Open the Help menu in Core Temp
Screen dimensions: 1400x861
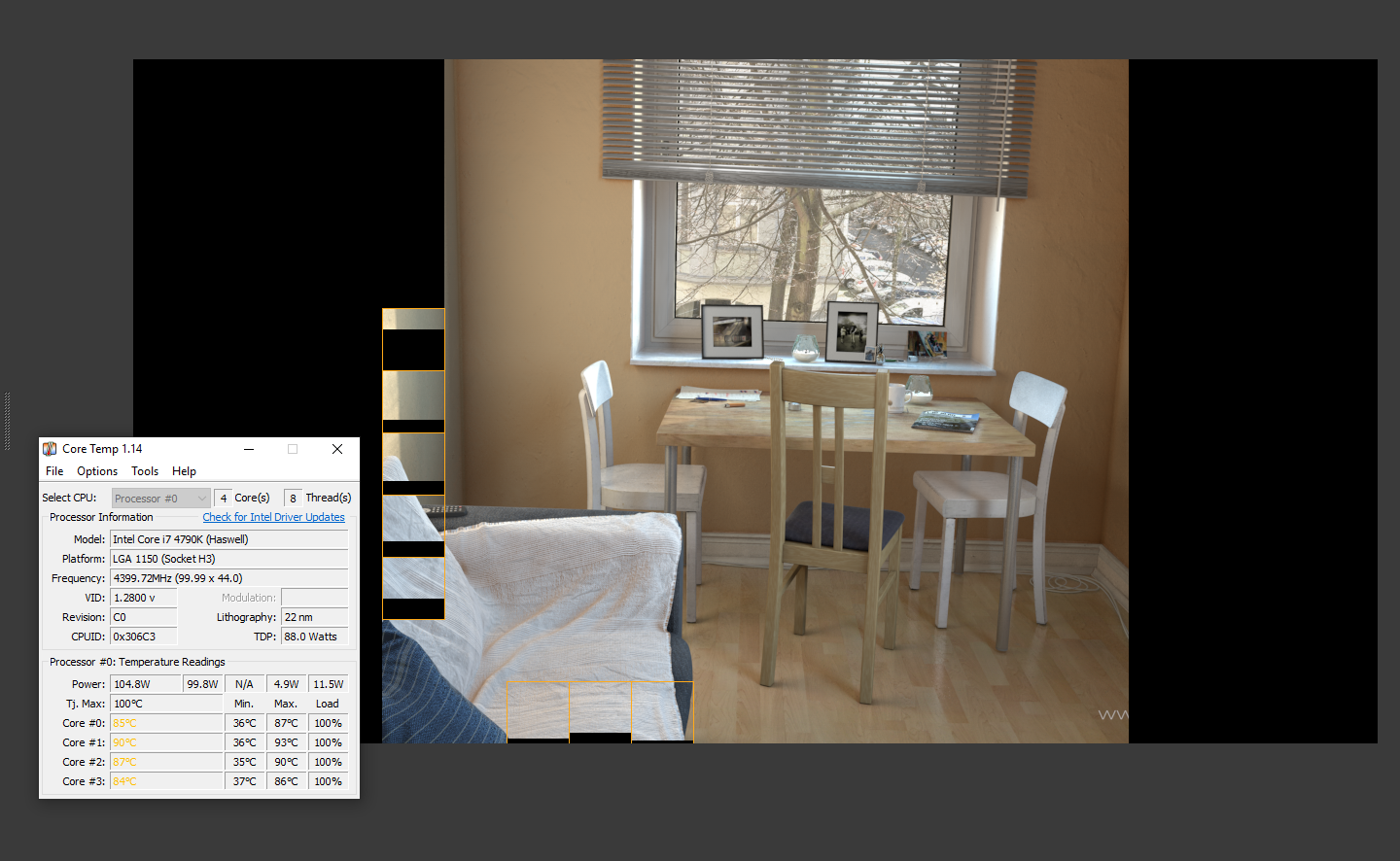pyautogui.click(x=184, y=471)
